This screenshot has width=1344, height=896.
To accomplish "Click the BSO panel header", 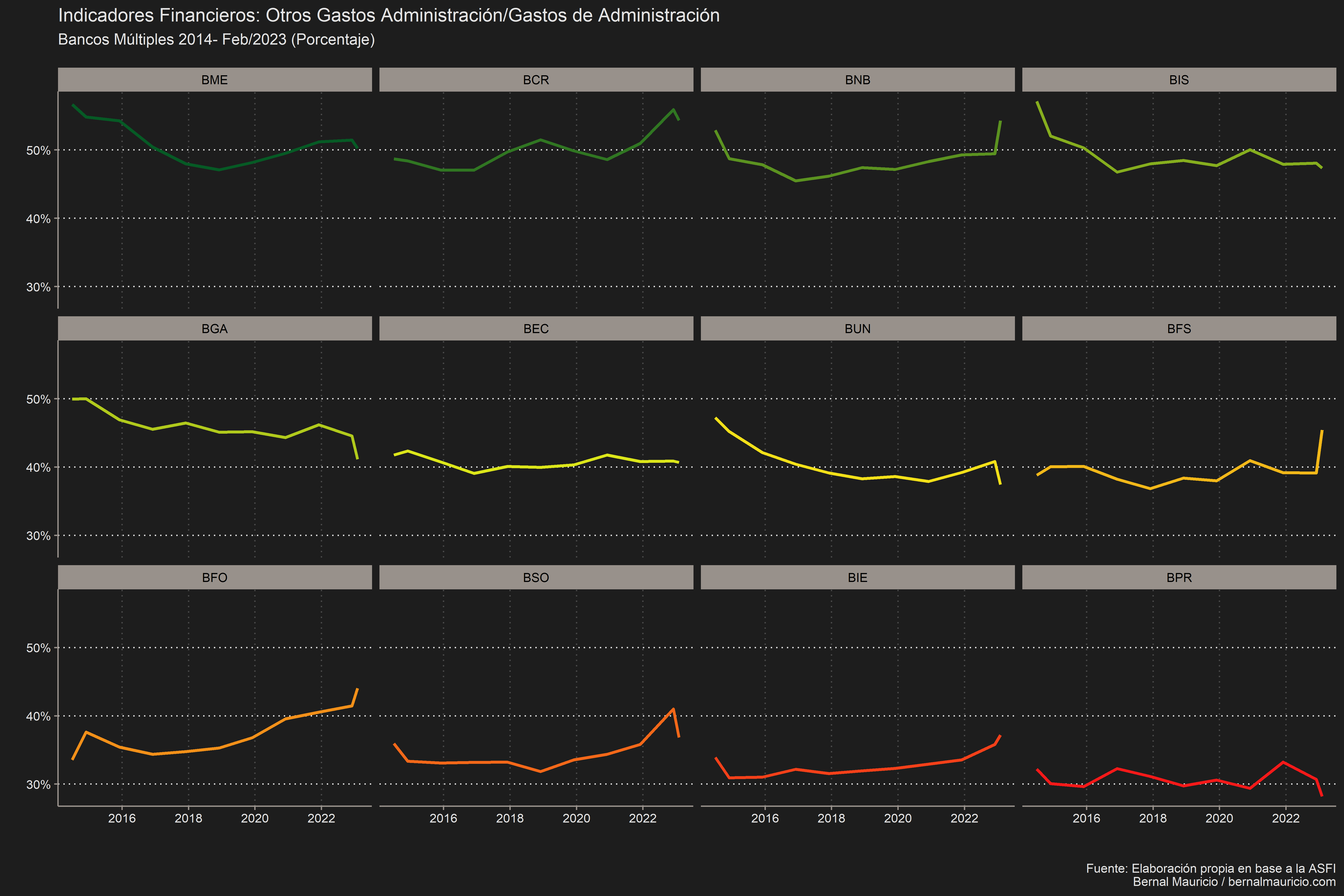I will point(536,577).
